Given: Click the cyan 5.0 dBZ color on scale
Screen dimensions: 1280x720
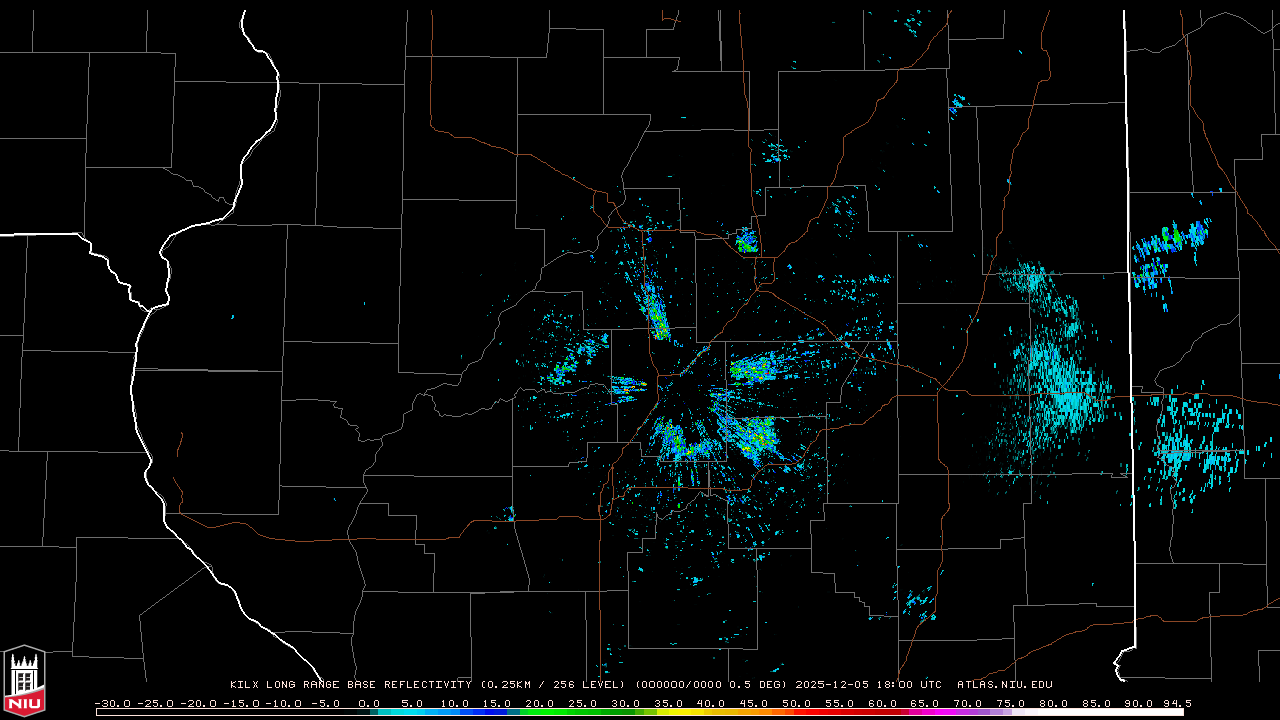Looking at the screenshot, I should tap(412, 712).
